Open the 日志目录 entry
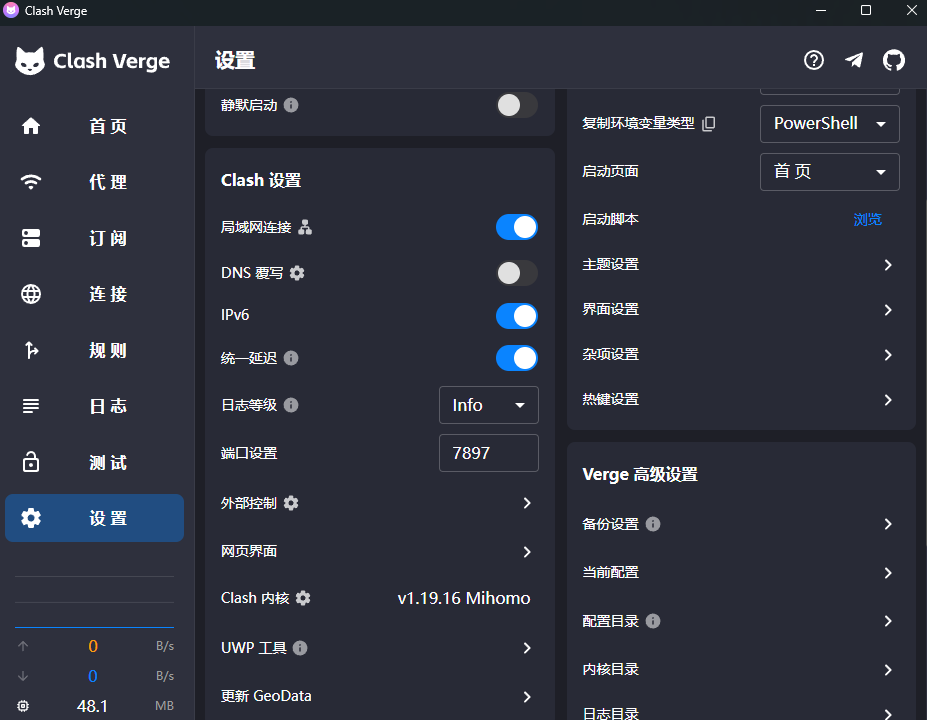 pos(740,711)
